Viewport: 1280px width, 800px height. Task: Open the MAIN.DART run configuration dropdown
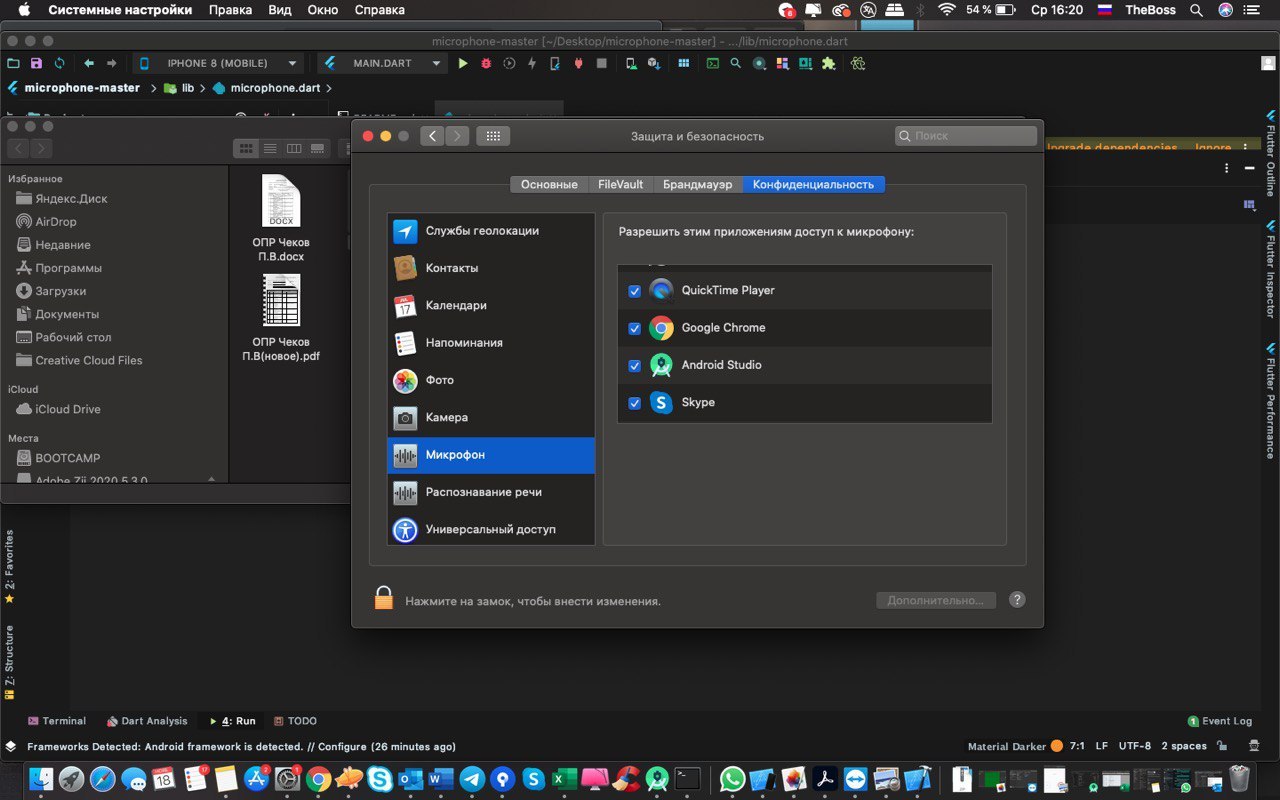coord(382,63)
